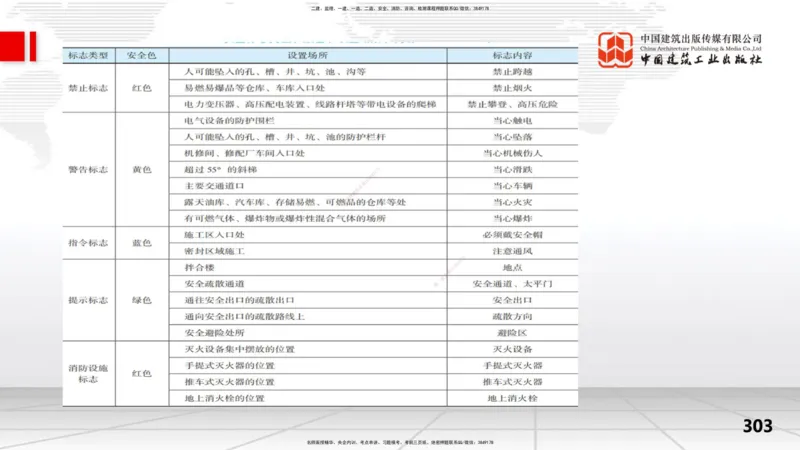
Task: Click the 地点 cell
Action: [x=512, y=267]
